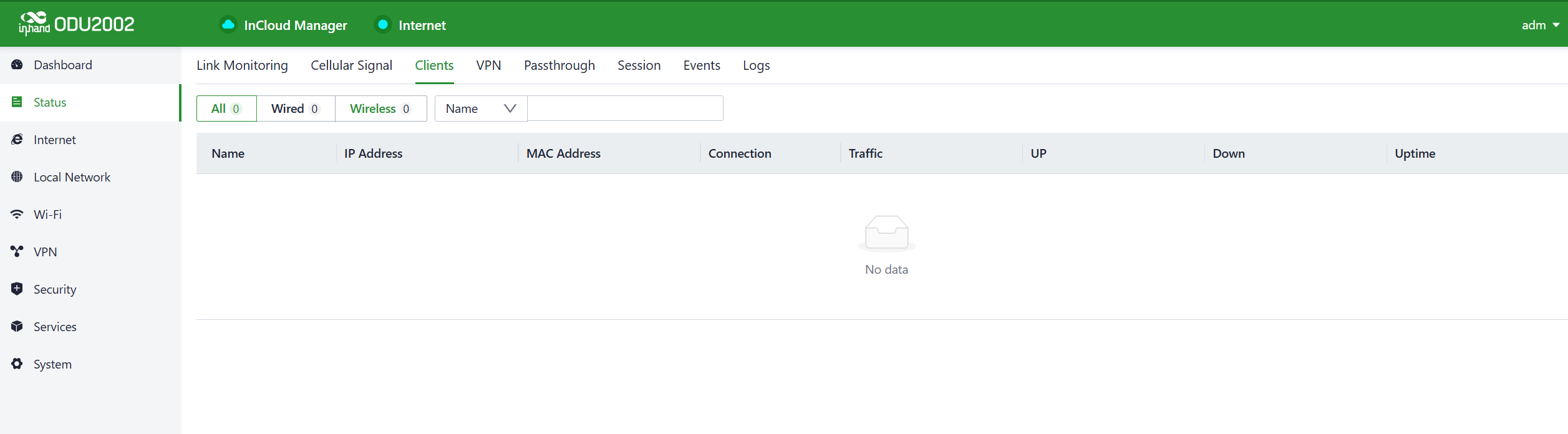Click the Wi-Fi signal icon in sidebar
1568x434 pixels.
pyautogui.click(x=17, y=215)
